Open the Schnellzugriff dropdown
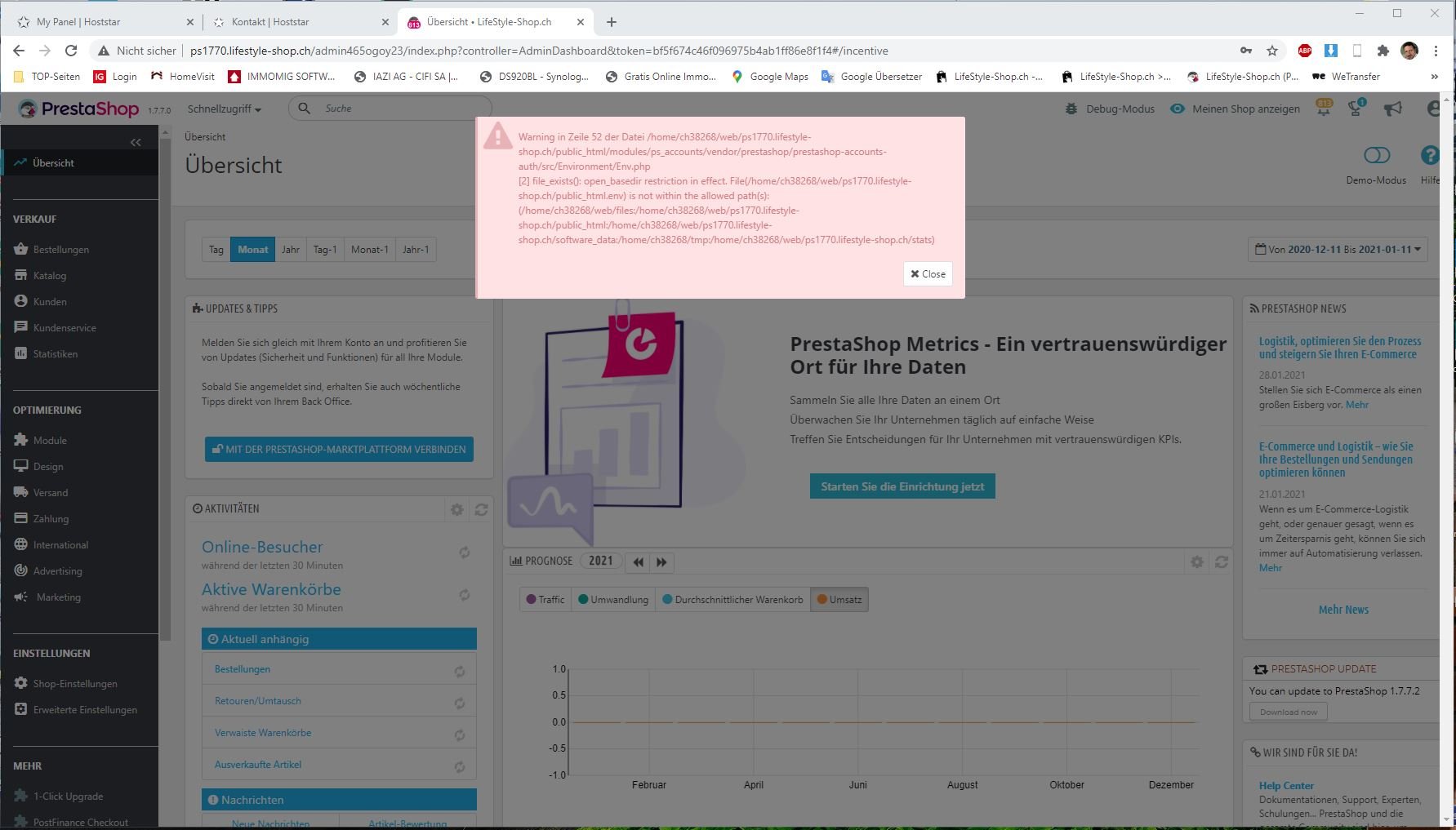Image resolution: width=1456 pixels, height=830 pixels. 225,109
